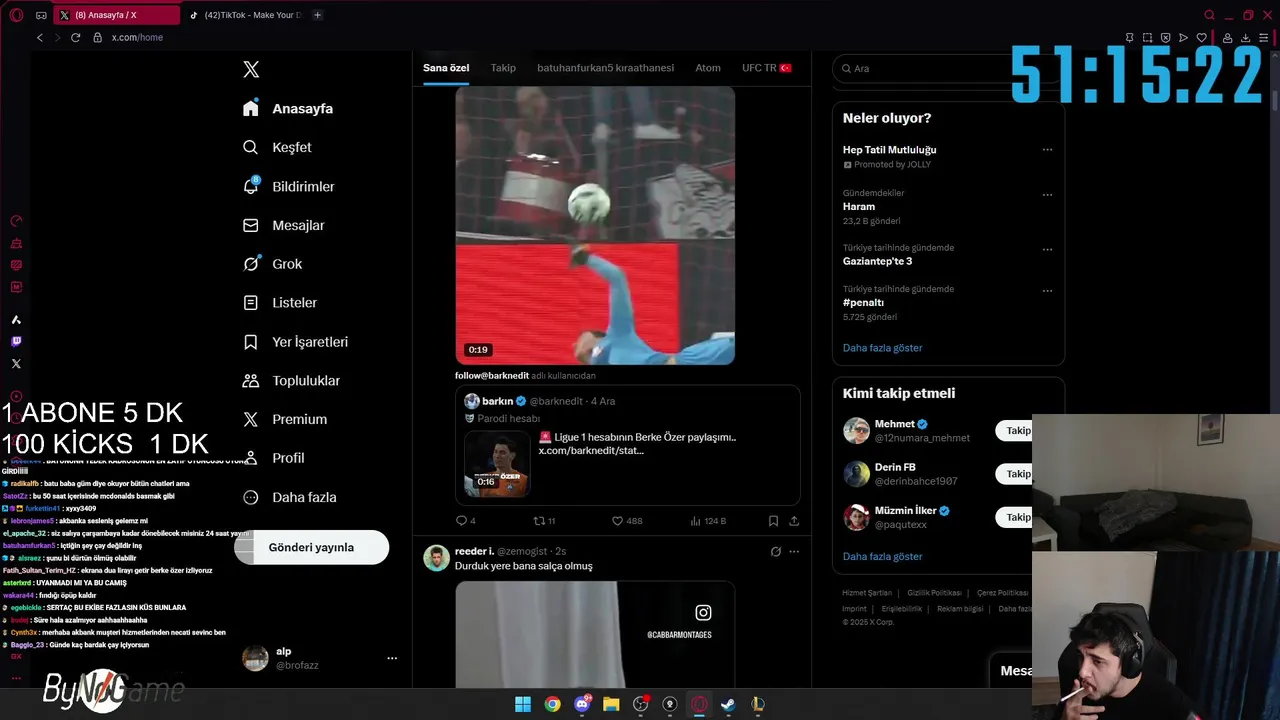Reload the page
Screen dimensions: 1280x720
click(75, 37)
